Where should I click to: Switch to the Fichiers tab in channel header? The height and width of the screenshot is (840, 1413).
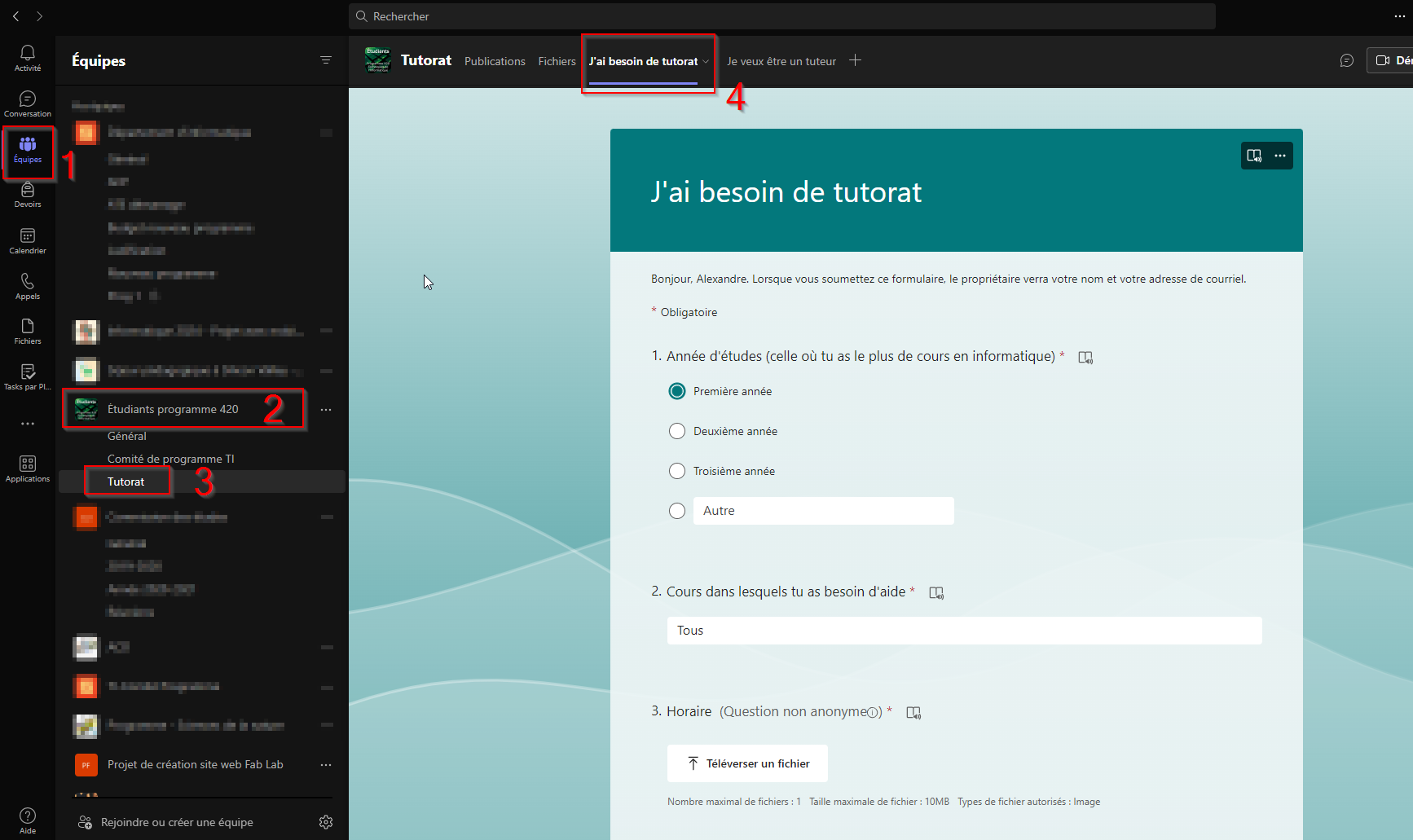(x=557, y=61)
